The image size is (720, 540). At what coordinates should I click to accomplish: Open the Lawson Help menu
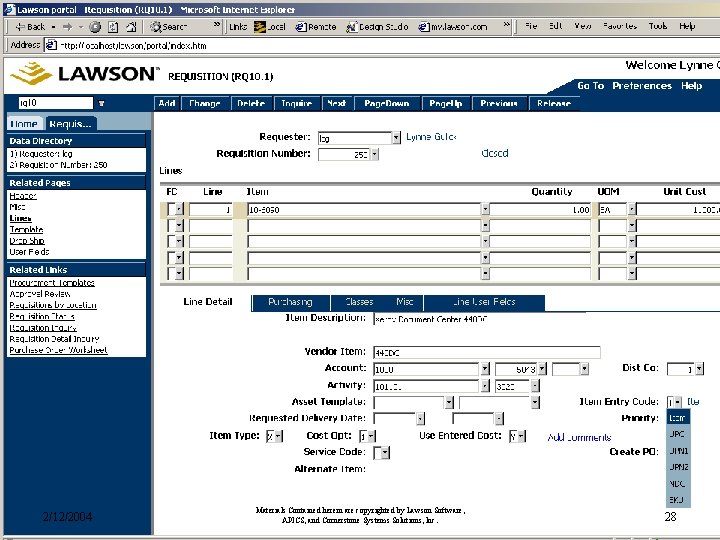pyautogui.click(x=692, y=86)
